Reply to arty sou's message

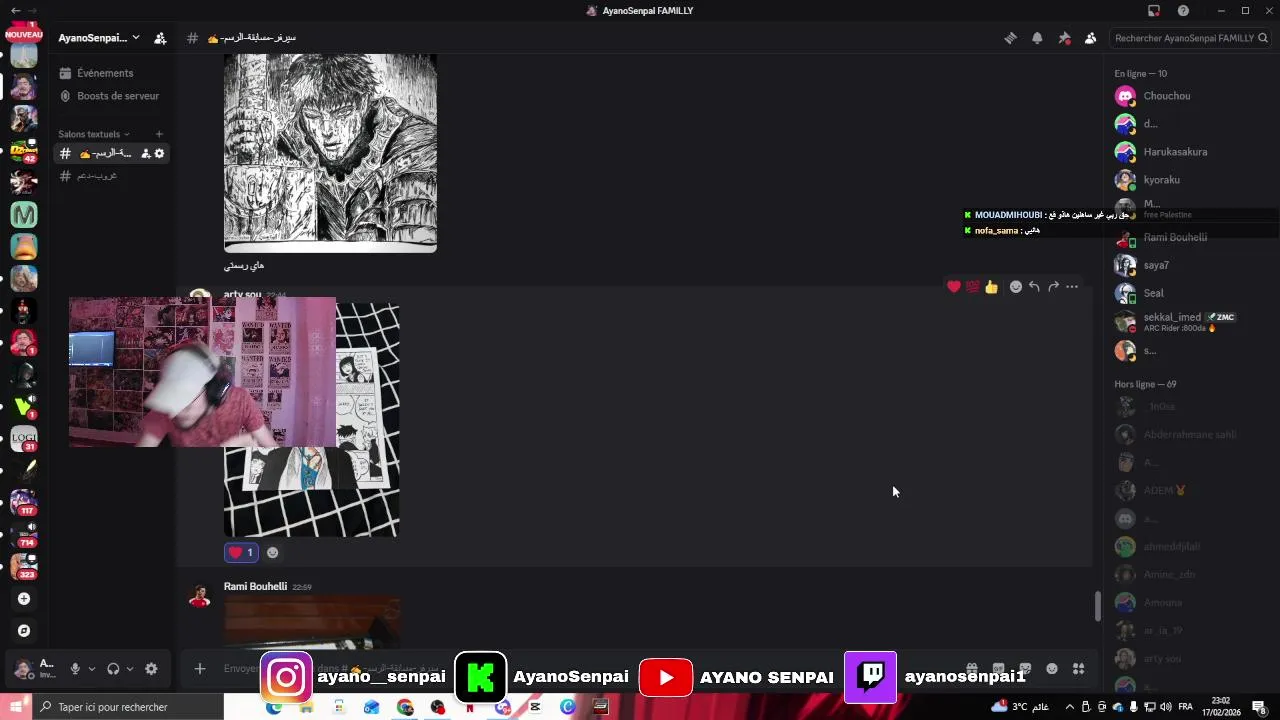click(1034, 287)
